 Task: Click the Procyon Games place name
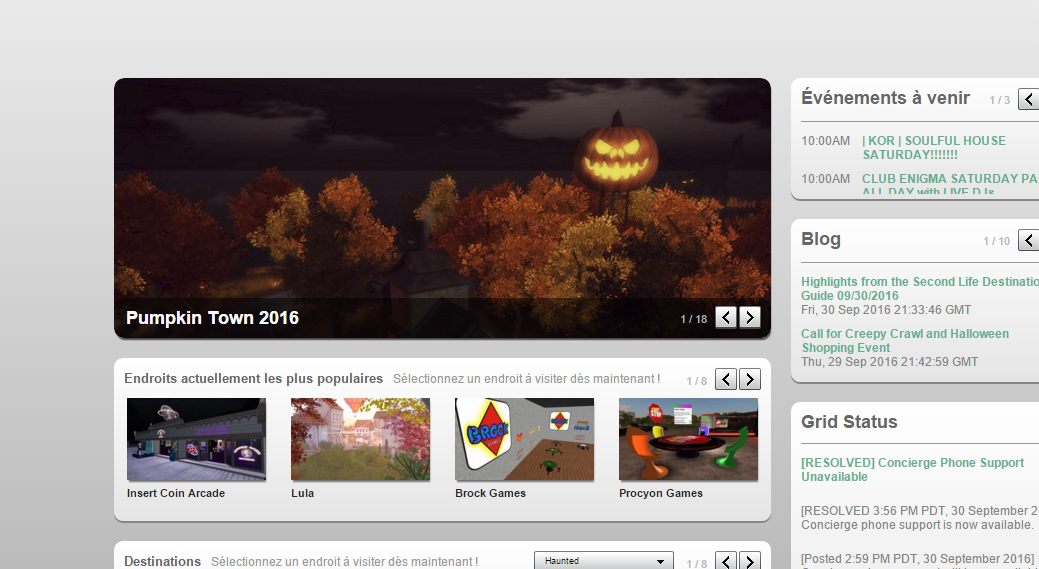click(661, 493)
